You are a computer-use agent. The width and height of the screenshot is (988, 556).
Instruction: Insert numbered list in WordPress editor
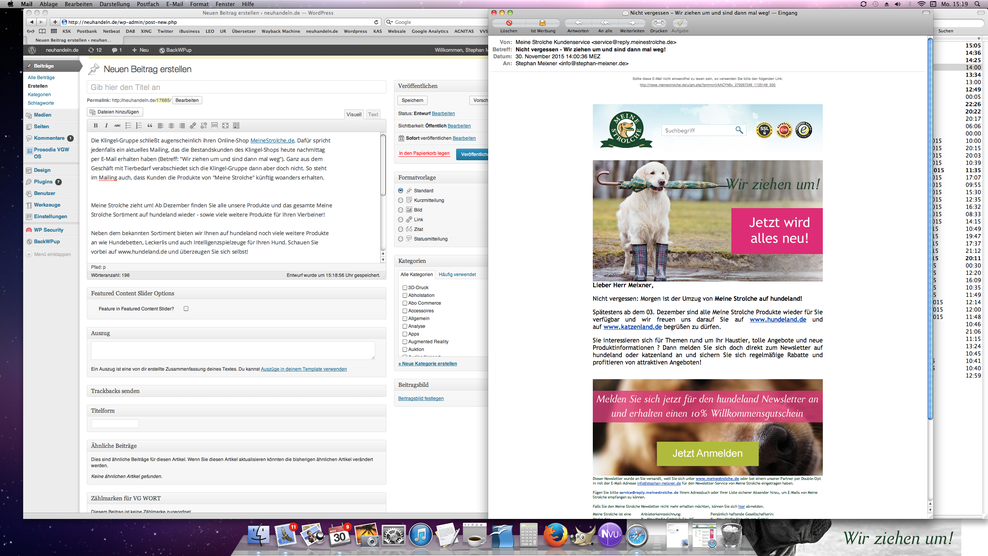coord(139,125)
